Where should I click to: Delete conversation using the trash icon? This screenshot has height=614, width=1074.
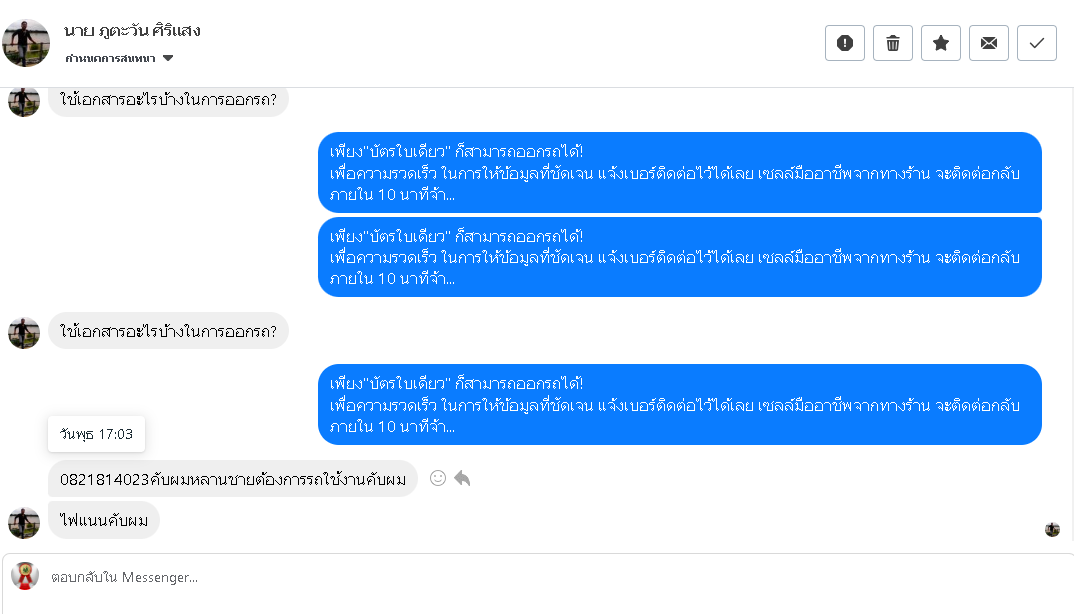pyautogui.click(x=893, y=43)
